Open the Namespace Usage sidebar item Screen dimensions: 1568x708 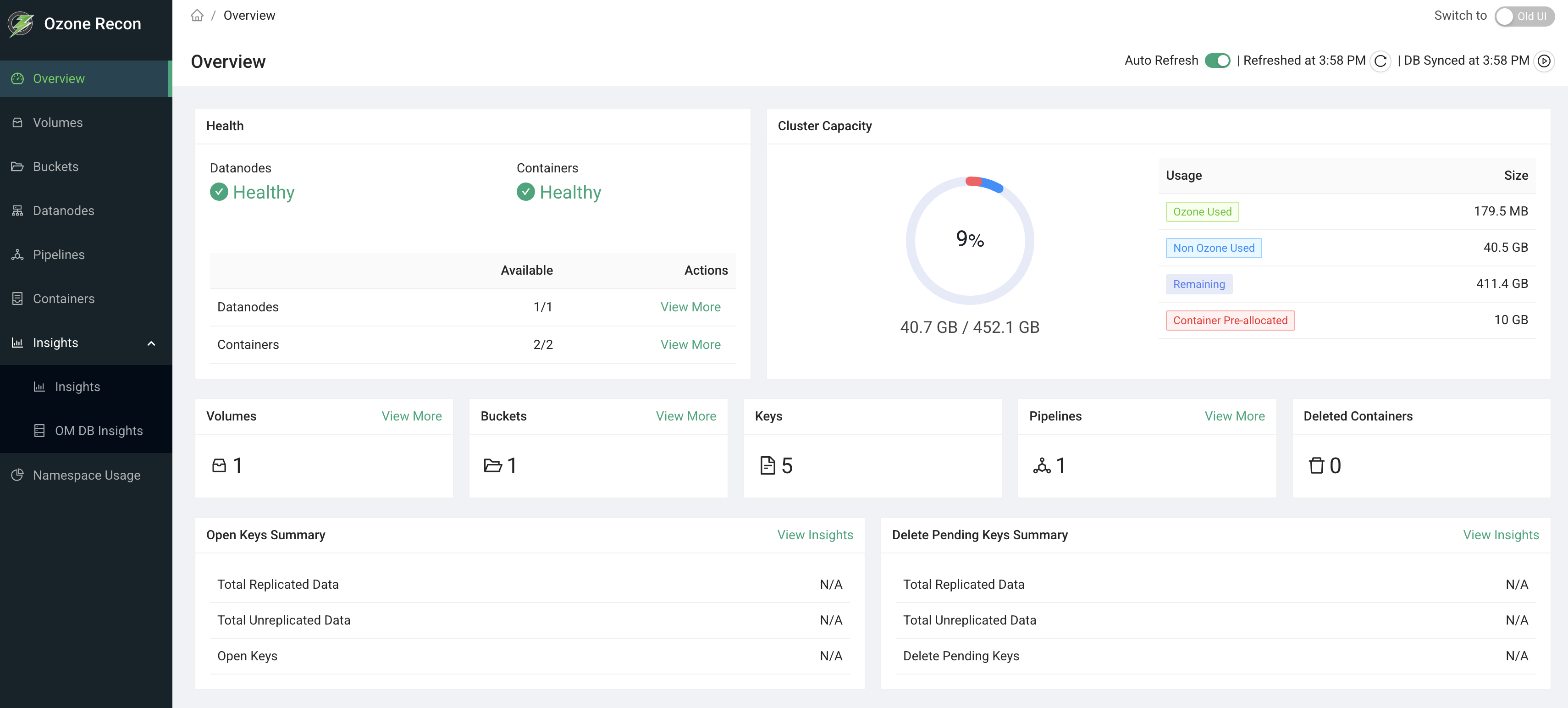point(86,475)
